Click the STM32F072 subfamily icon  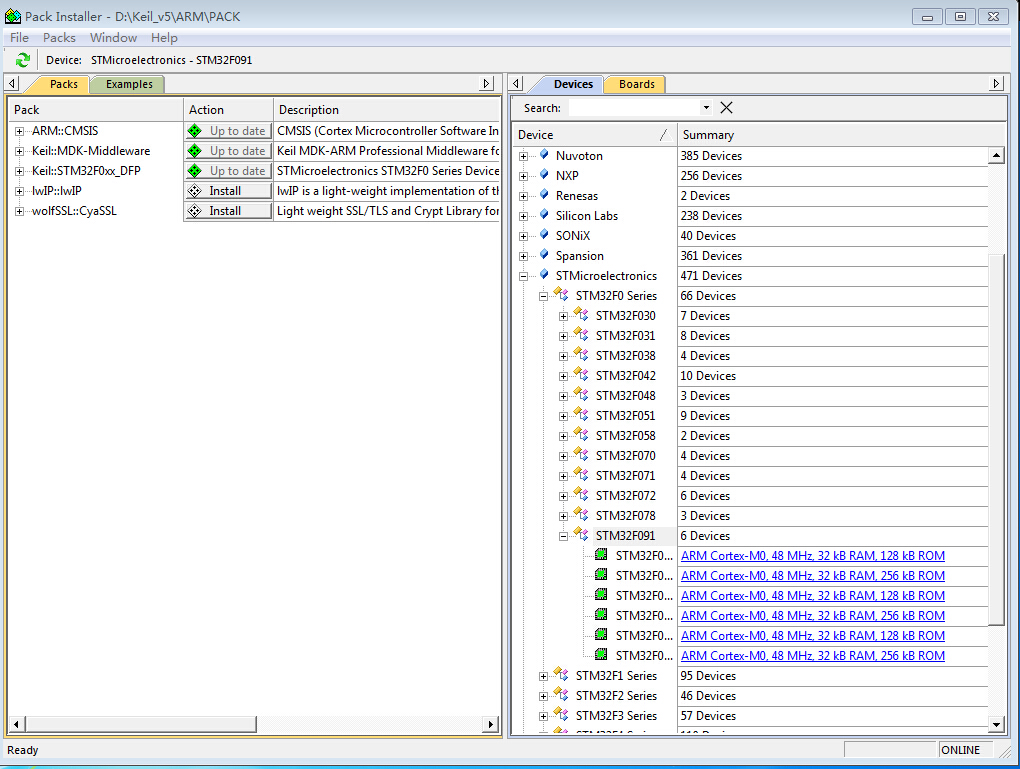(x=582, y=494)
